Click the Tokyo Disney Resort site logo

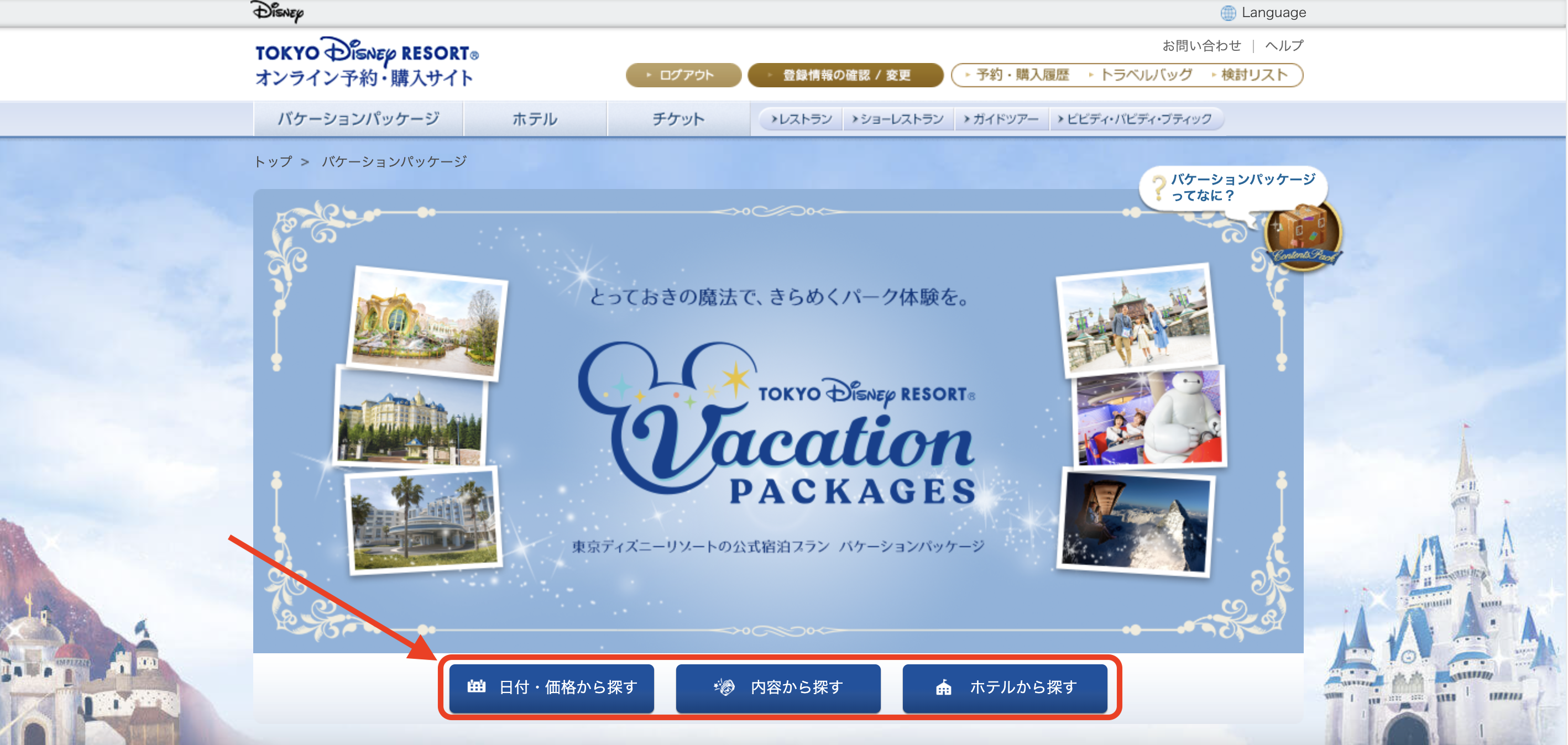tap(367, 62)
